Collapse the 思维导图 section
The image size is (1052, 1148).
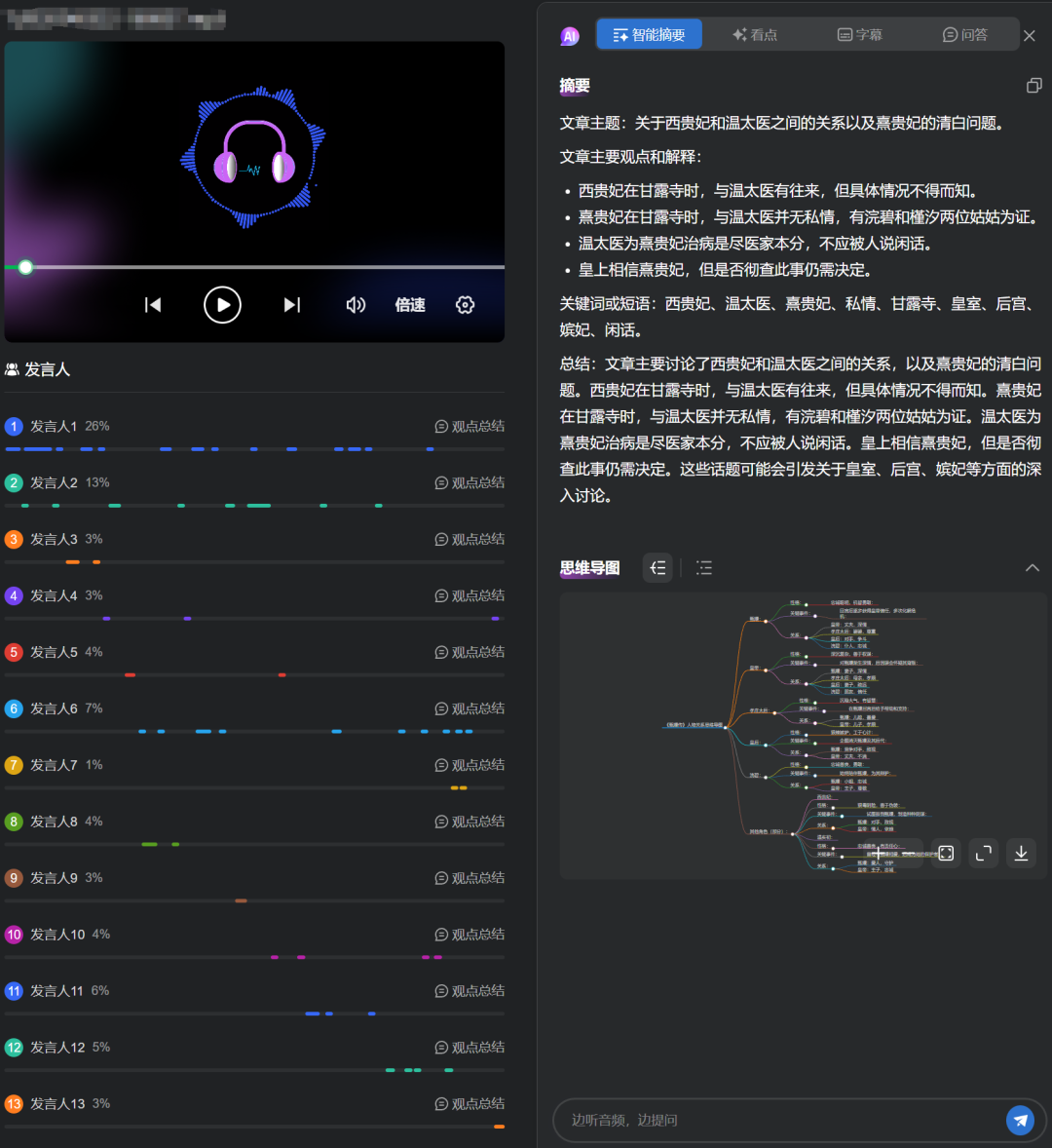coord(1033,568)
